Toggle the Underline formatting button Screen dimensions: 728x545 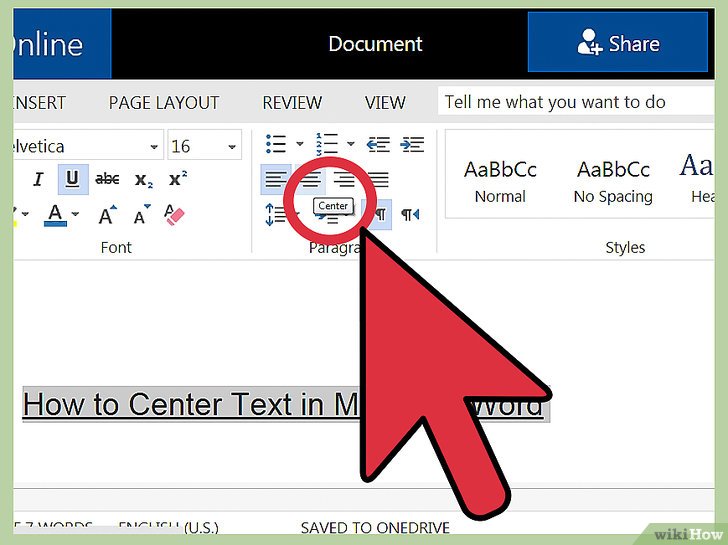(x=73, y=179)
